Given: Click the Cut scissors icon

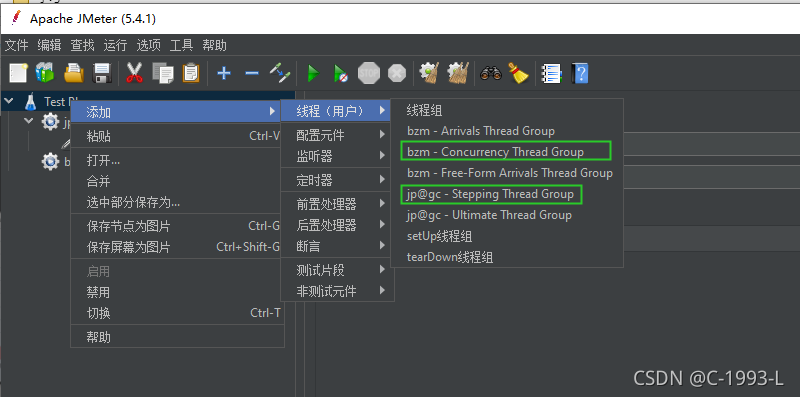Looking at the screenshot, I should tap(134, 73).
